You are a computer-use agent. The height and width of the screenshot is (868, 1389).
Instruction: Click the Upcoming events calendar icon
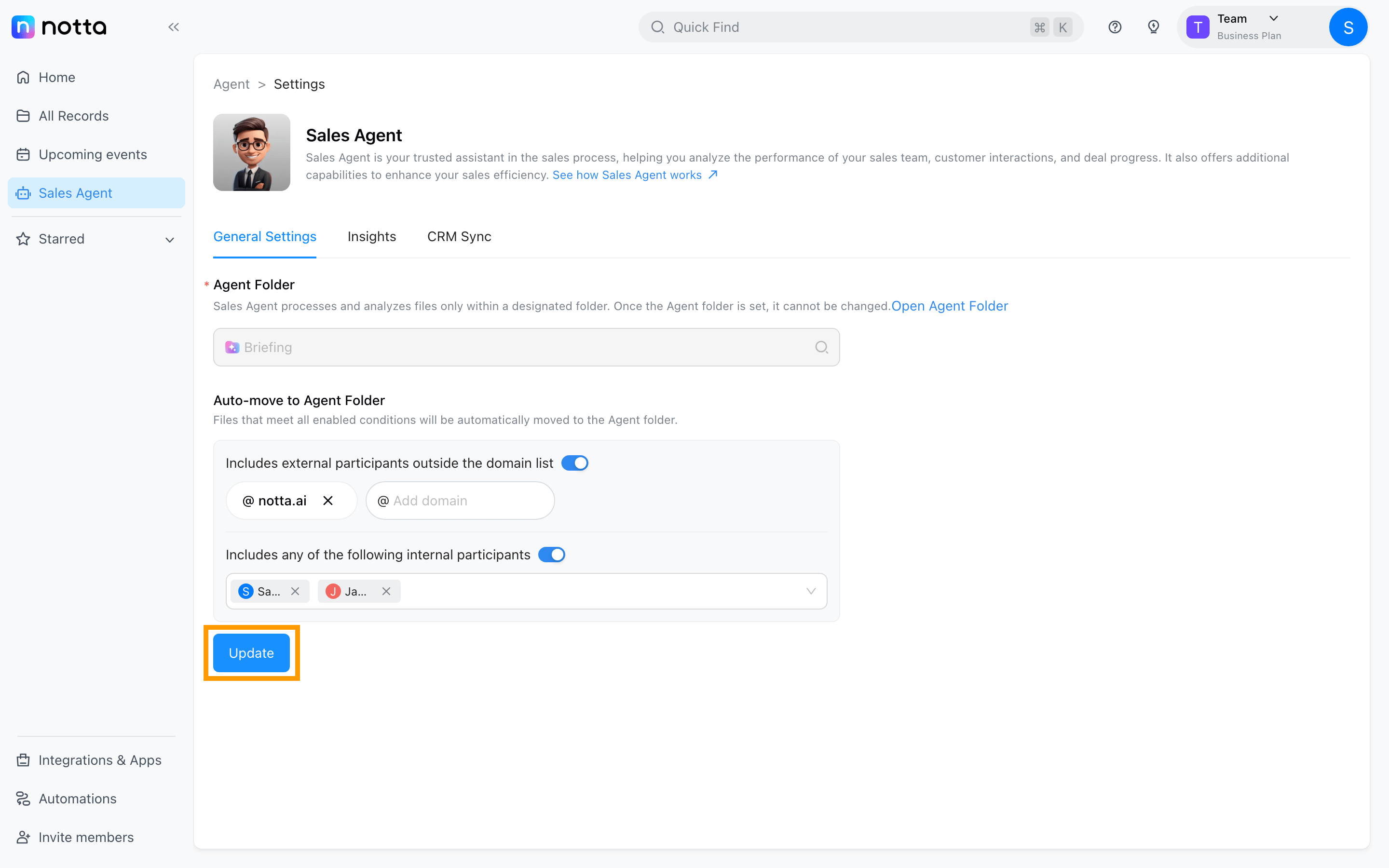(23, 154)
